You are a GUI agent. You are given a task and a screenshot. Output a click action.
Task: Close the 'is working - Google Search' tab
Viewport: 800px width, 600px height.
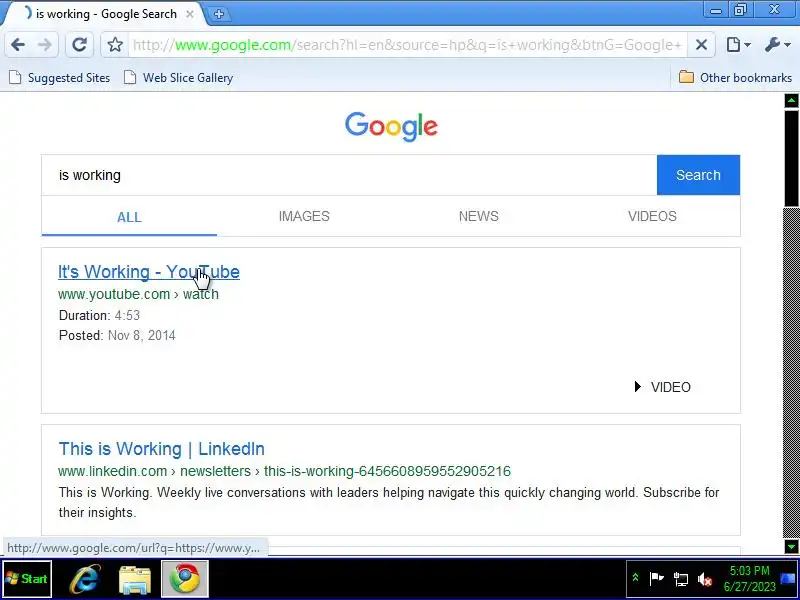(190, 14)
